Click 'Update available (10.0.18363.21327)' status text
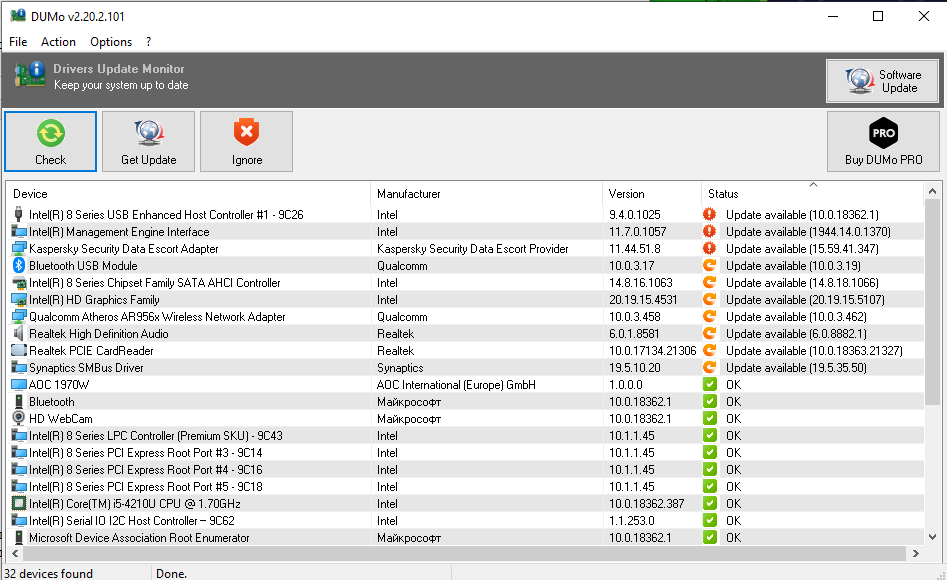The width and height of the screenshot is (947, 580). (x=814, y=350)
